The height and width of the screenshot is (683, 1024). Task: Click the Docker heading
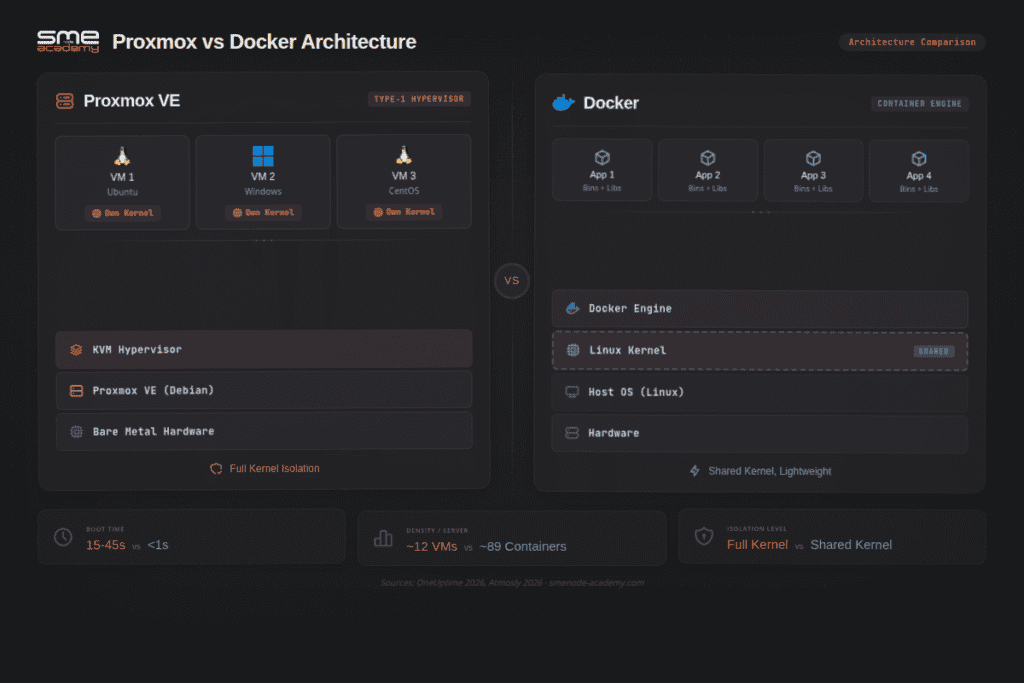[611, 103]
